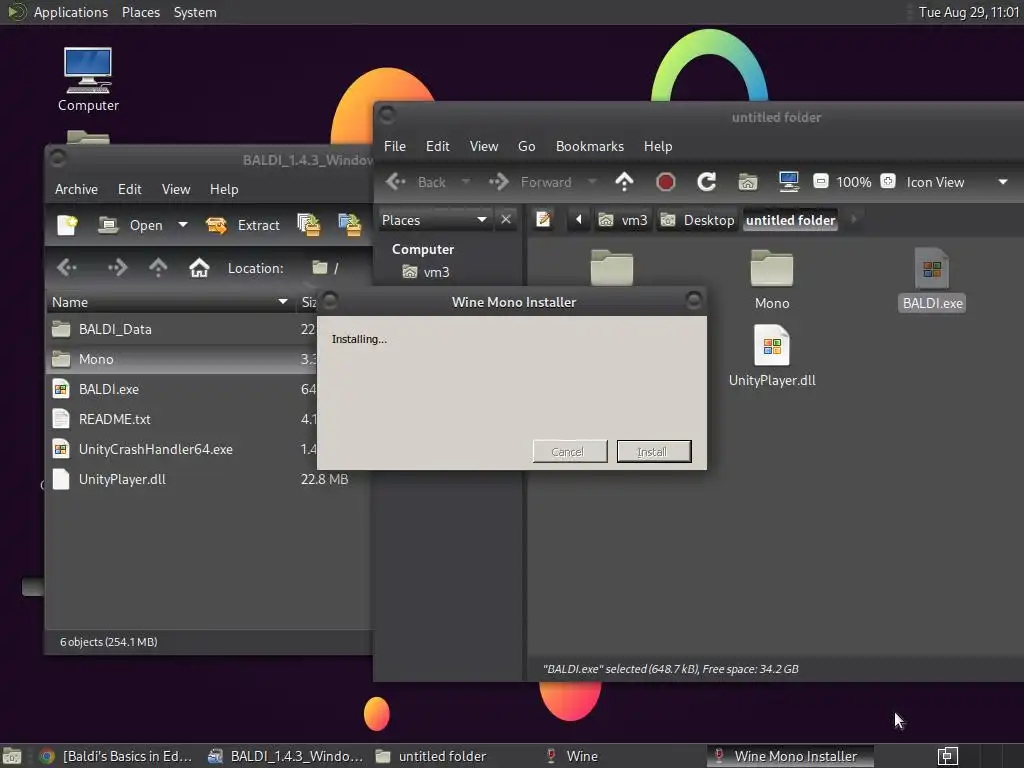Click Add files icon in archive manager
Screen dimensions: 1024x768
[309, 225]
